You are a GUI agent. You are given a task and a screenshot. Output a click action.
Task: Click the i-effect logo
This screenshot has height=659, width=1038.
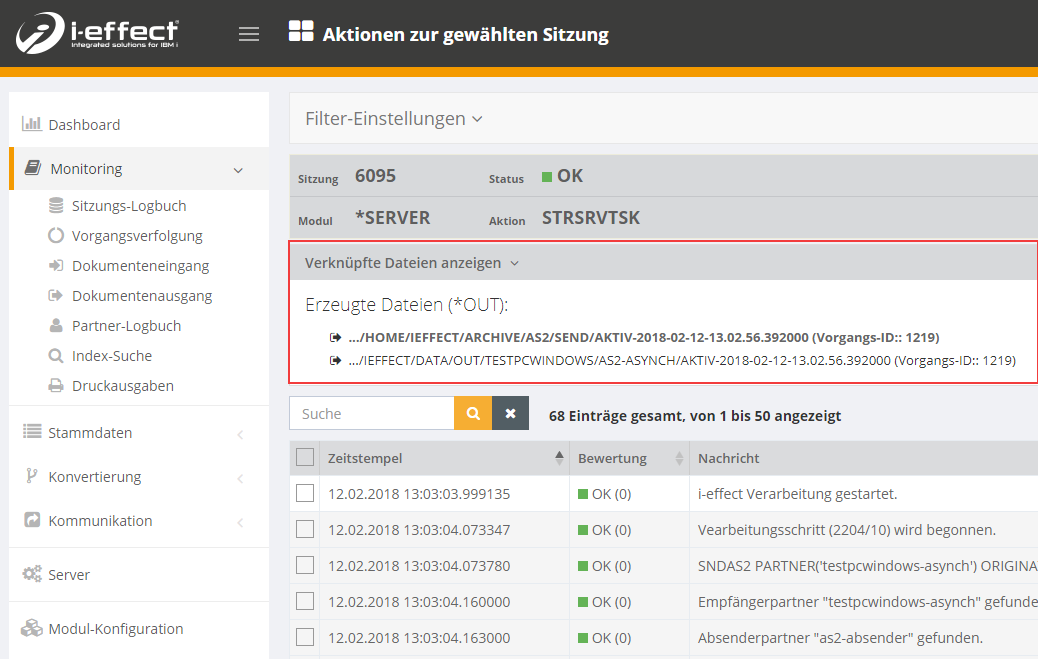click(x=97, y=34)
